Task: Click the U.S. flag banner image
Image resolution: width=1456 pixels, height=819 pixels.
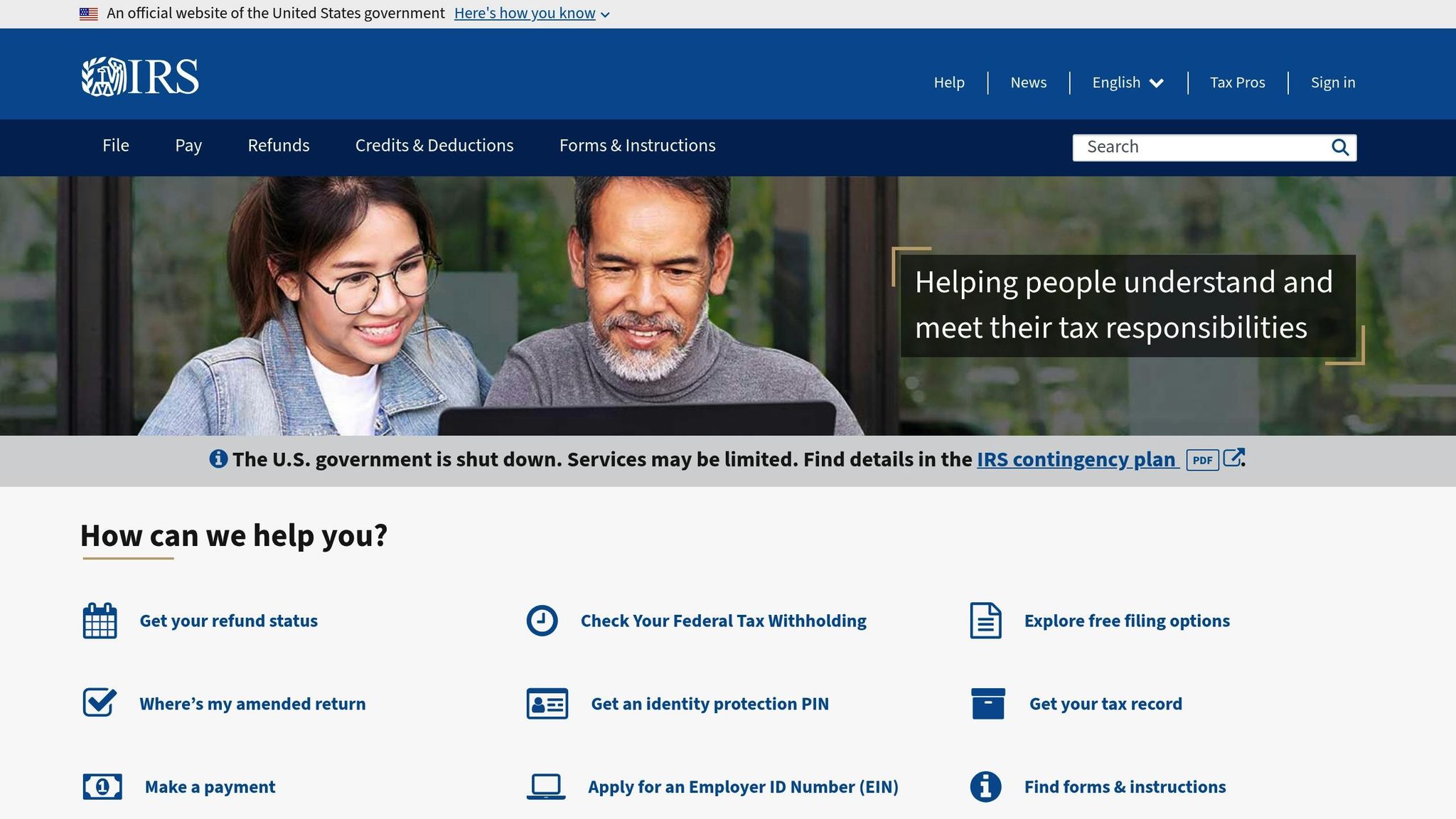Action: point(87,12)
